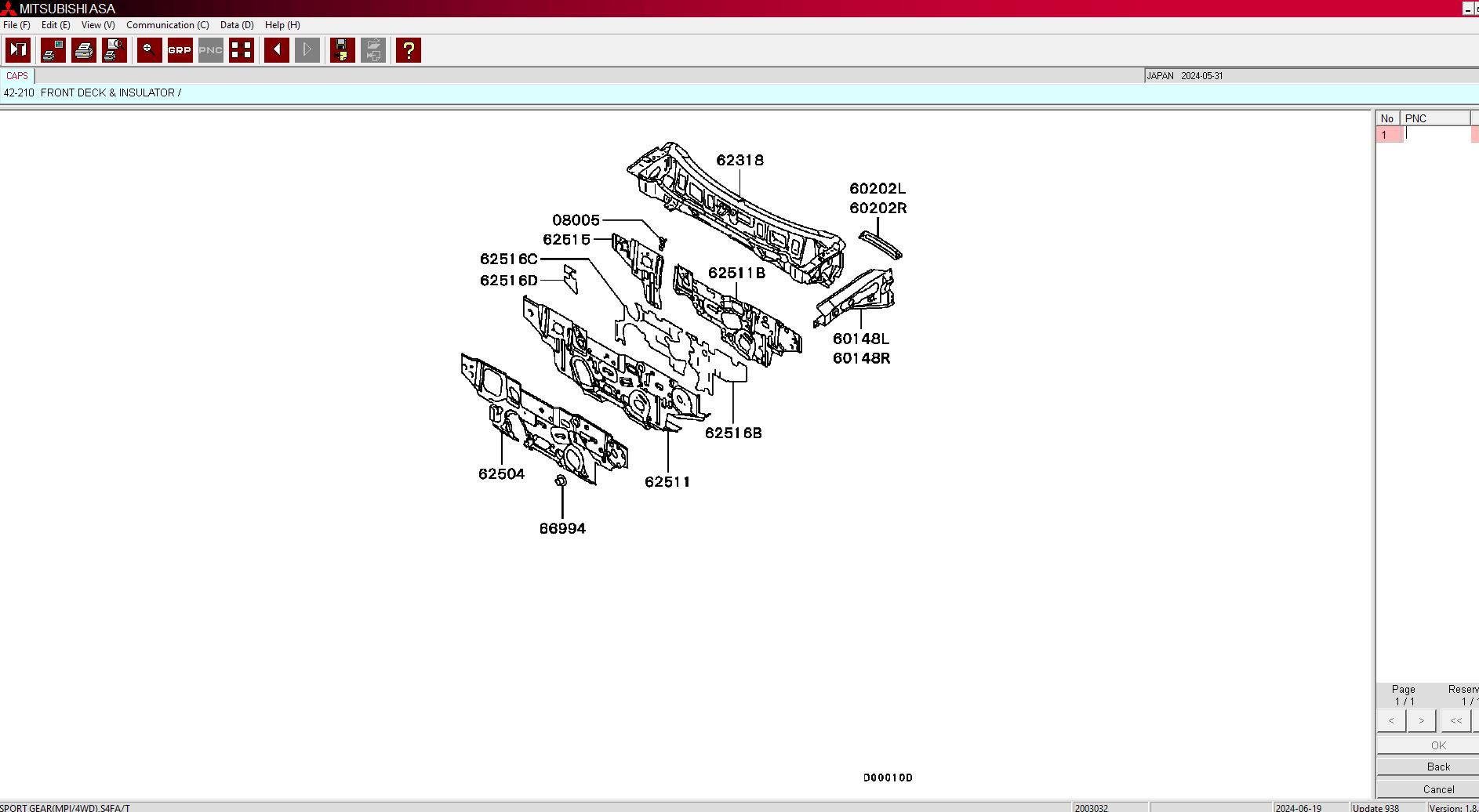The height and width of the screenshot is (812, 1479).
Task: Open help with the question mark icon
Action: coord(408,50)
